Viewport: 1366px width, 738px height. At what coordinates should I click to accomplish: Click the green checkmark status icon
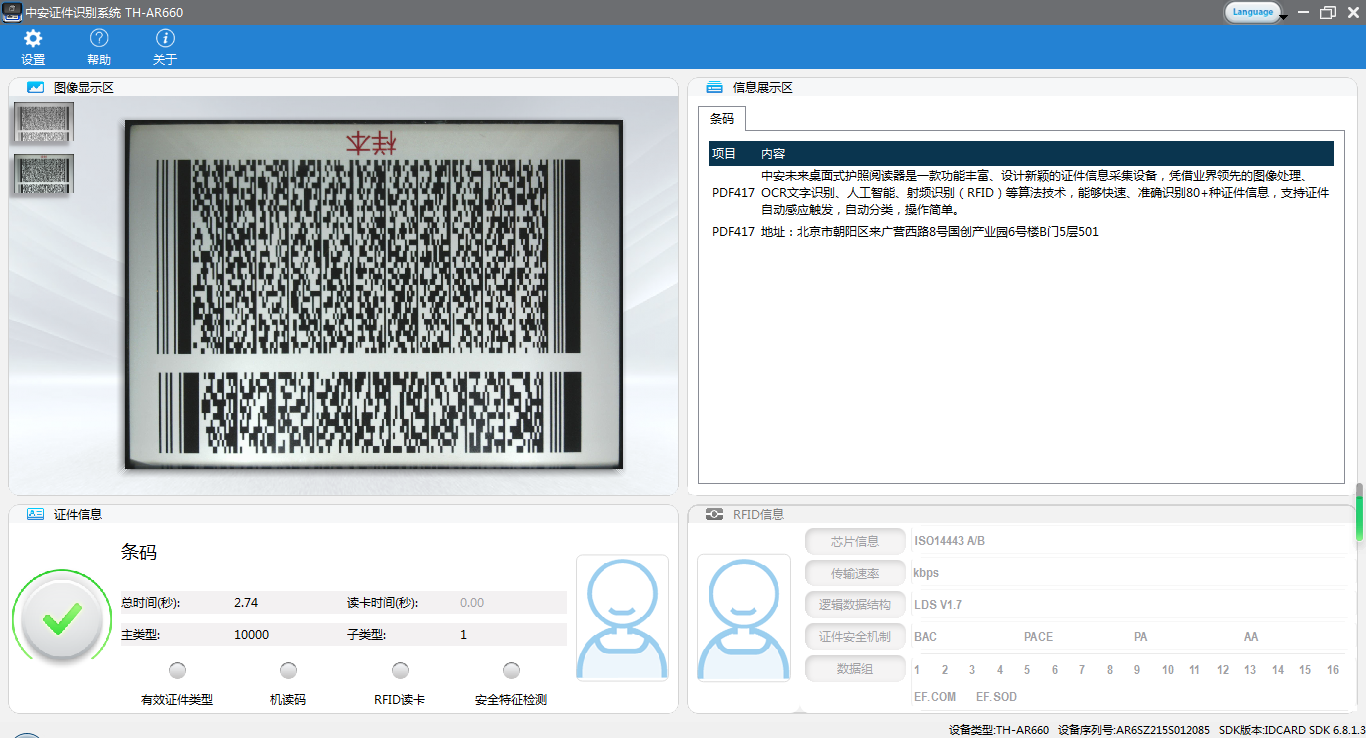(62, 620)
